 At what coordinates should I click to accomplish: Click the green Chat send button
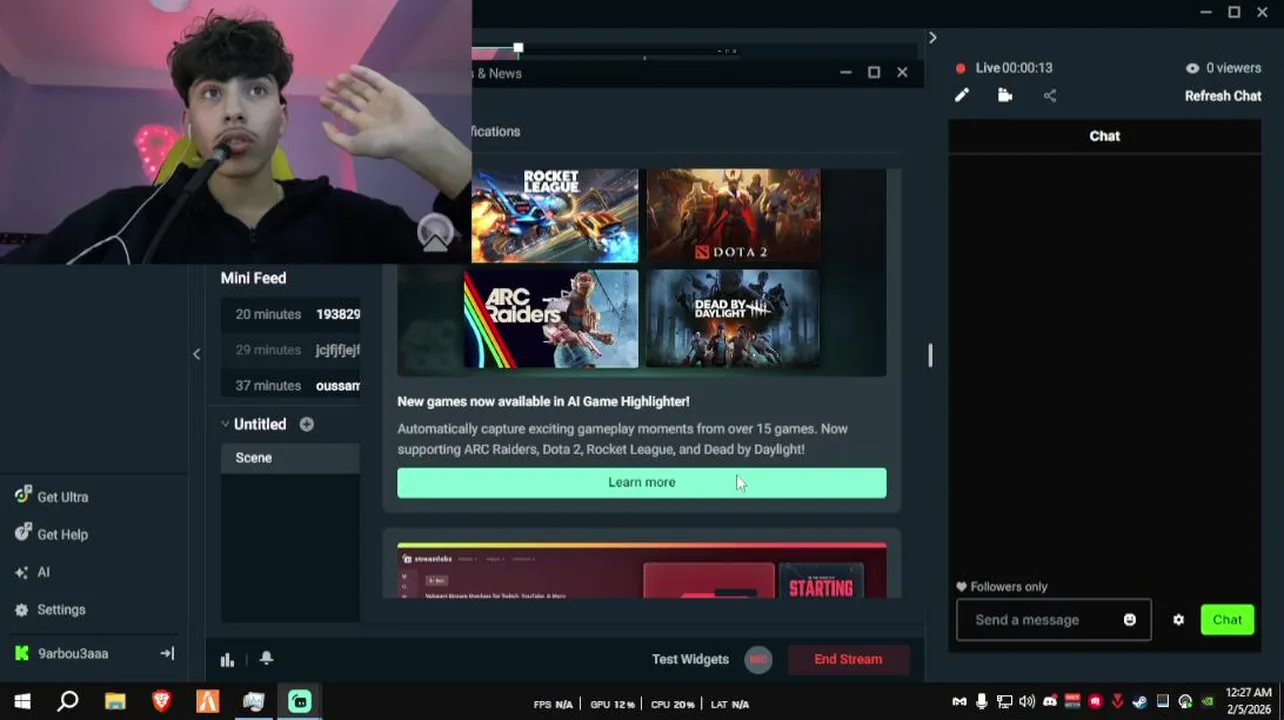[1227, 619]
